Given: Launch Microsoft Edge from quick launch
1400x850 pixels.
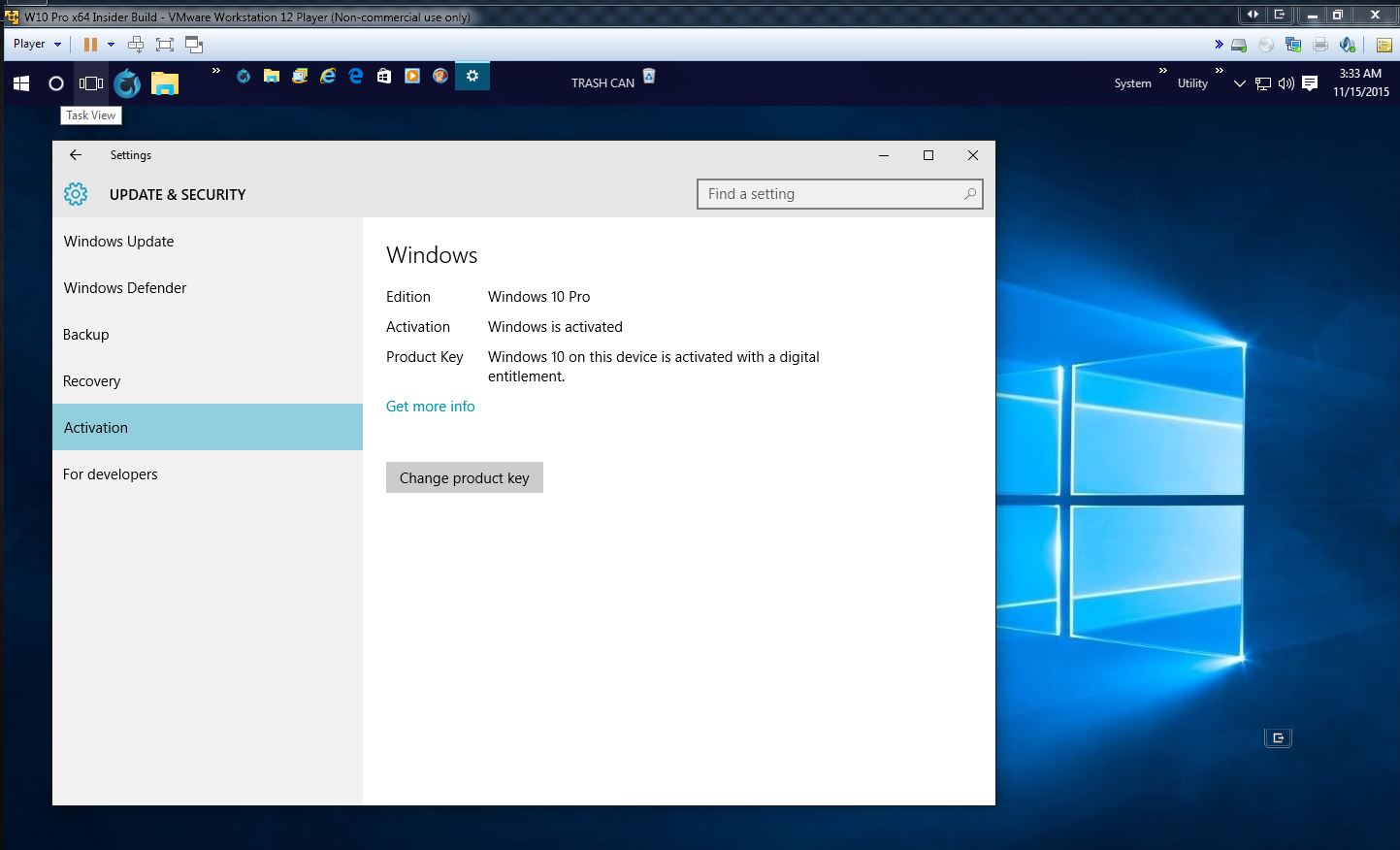Looking at the screenshot, I should pos(356,76).
